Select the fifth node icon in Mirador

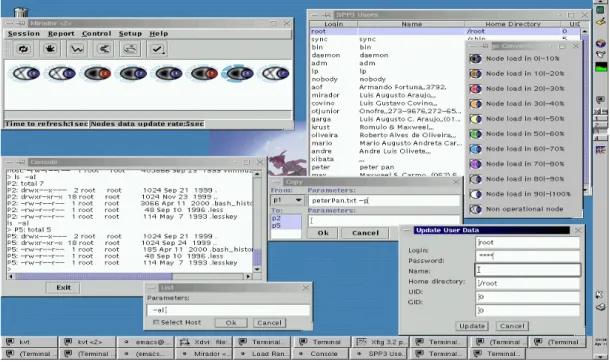point(169,73)
